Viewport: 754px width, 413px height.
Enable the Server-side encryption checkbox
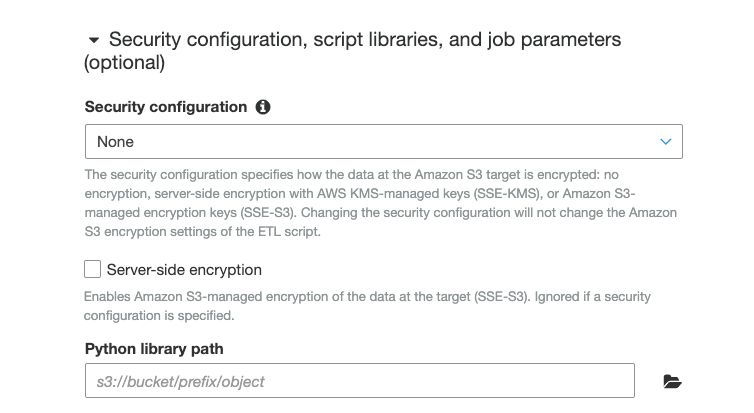(x=93, y=269)
